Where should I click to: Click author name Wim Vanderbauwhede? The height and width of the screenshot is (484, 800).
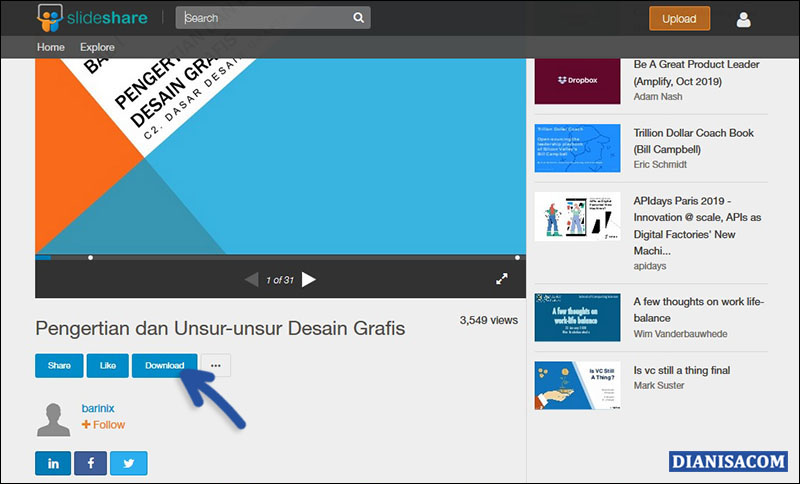tap(680, 334)
